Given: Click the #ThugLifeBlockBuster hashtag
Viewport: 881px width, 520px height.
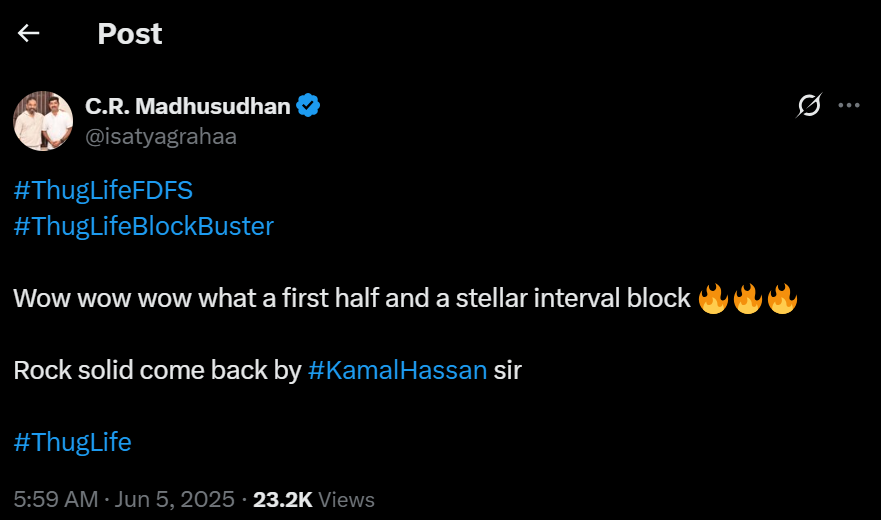Looking at the screenshot, I should (143, 226).
